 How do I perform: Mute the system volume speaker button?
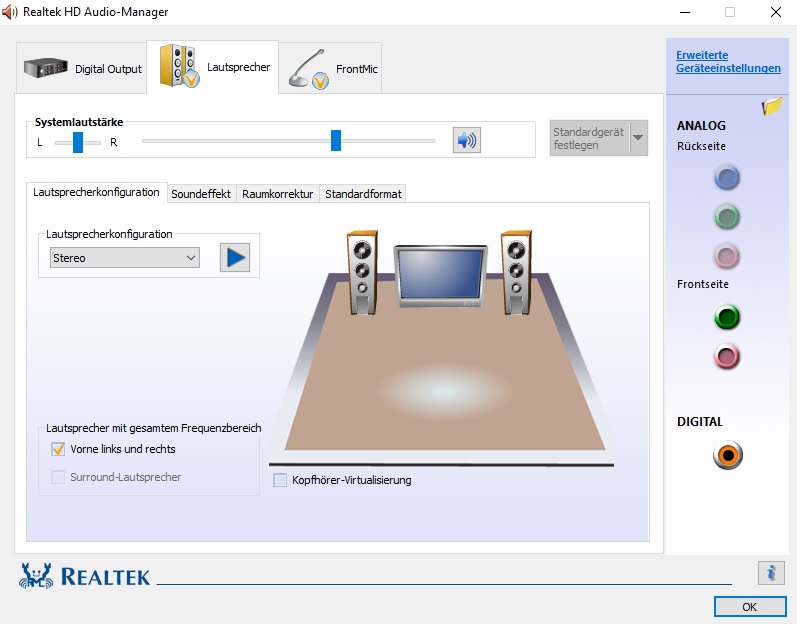click(467, 140)
